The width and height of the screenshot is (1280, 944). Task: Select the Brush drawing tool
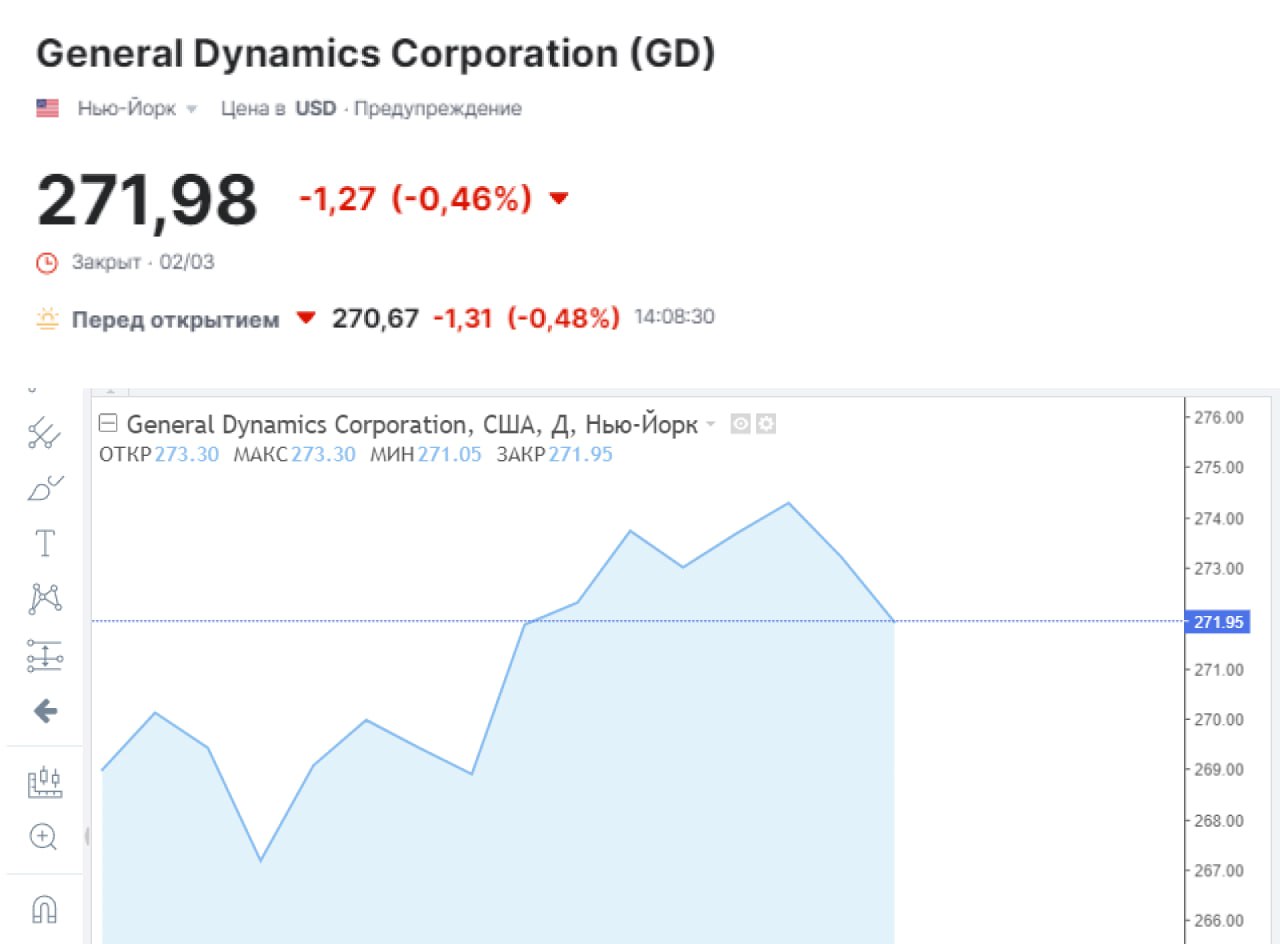tap(44, 489)
